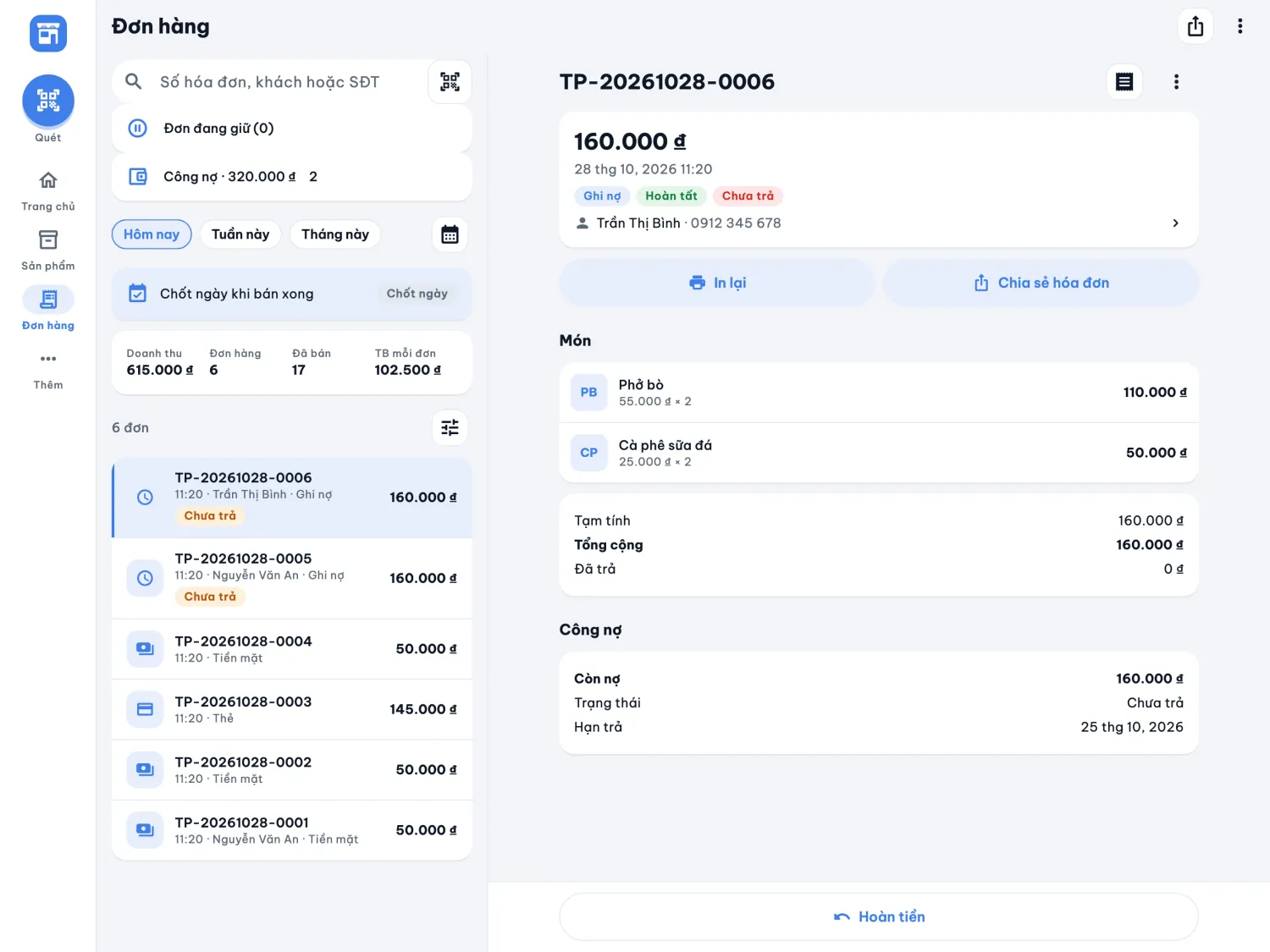The height and width of the screenshot is (952, 1270).
Task: Switch to Đơn hàng orders tab
Action: click(x=48, y=310)
